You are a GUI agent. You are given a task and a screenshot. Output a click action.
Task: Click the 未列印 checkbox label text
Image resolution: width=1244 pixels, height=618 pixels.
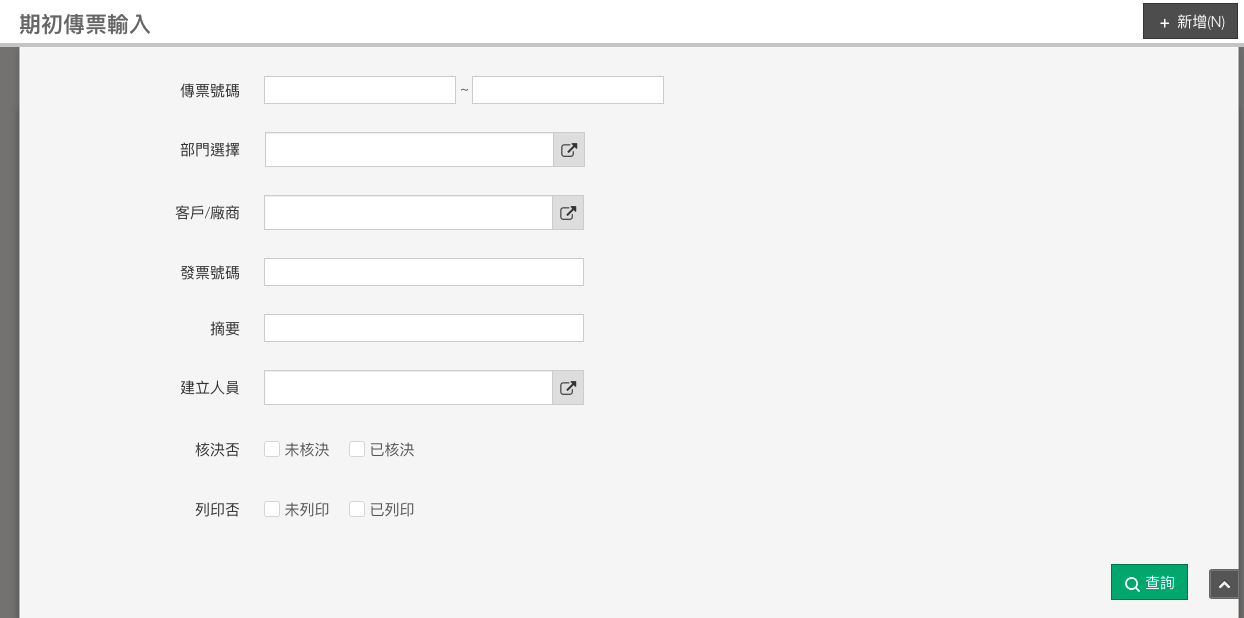(x=307, y=510)
